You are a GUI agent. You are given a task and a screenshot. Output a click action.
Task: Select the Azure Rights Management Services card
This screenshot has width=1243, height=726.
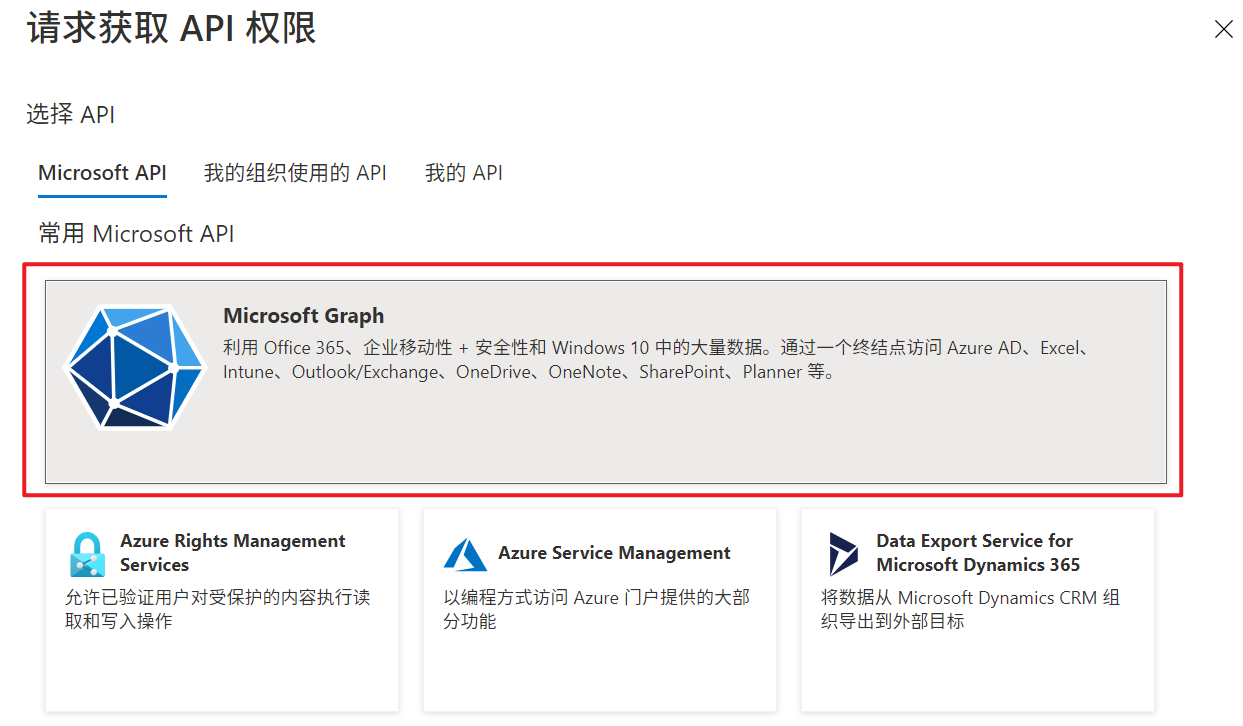(x=222, y=610)
